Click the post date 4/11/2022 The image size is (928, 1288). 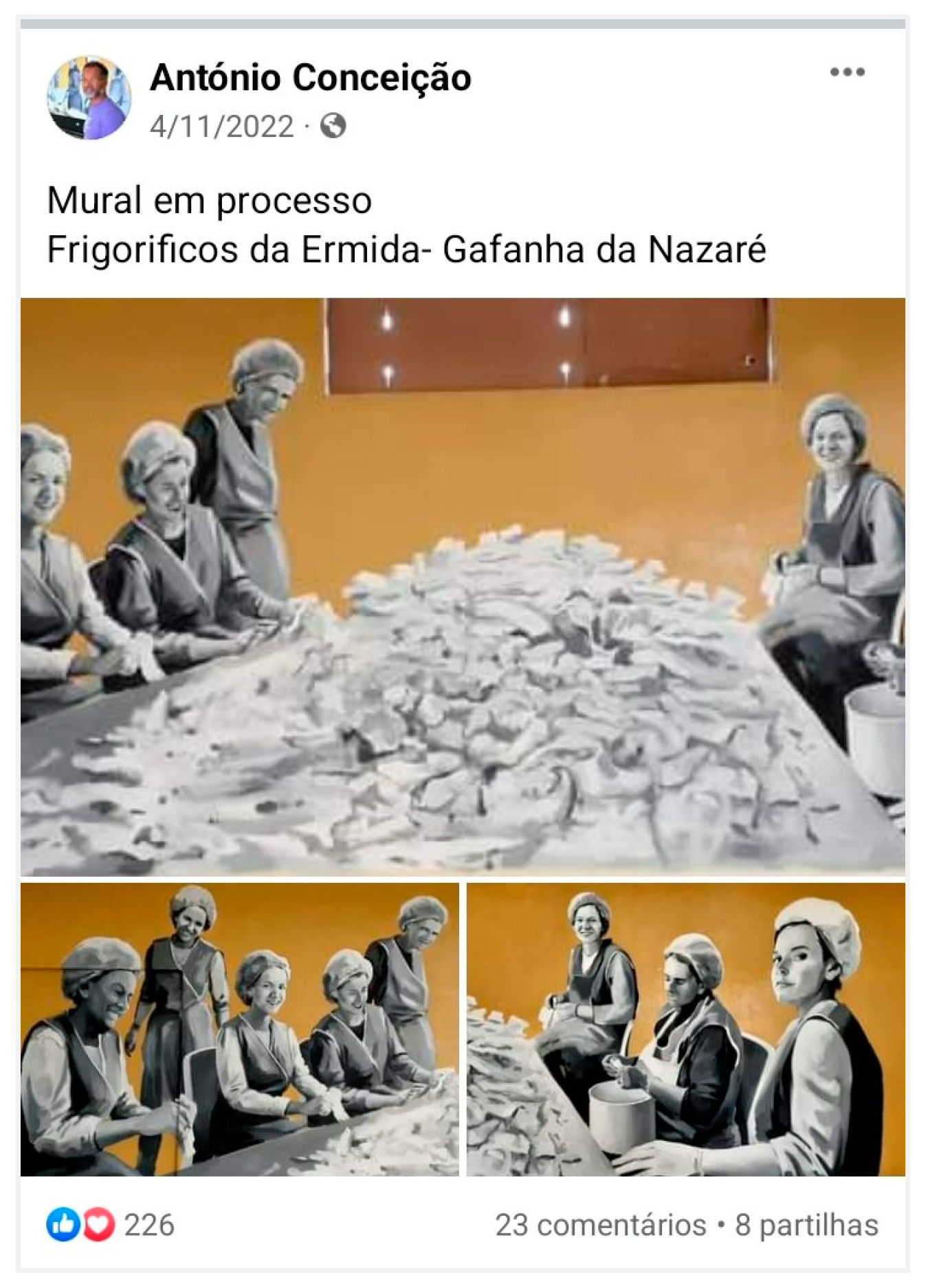point(221,127)
